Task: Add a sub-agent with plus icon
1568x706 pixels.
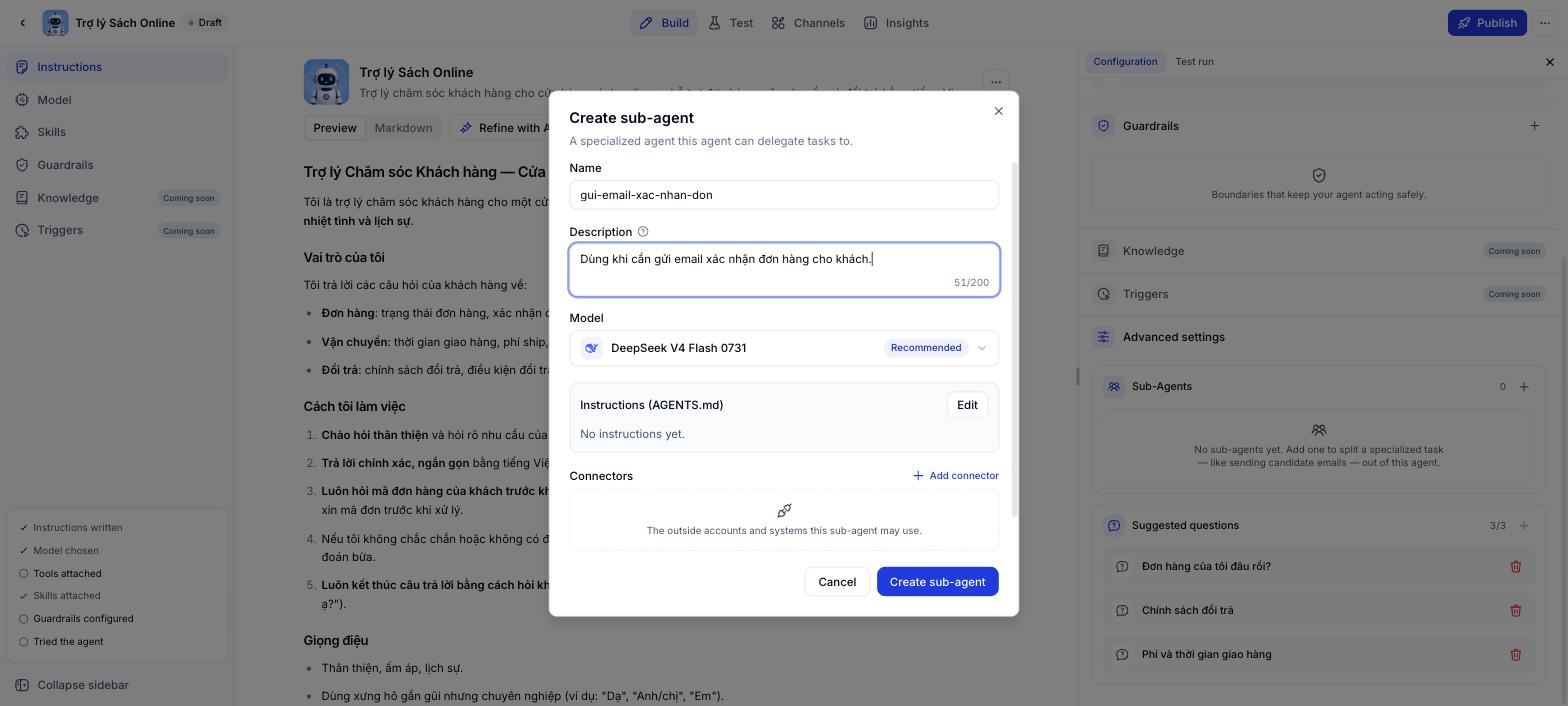Action: (x=1524, y=386)
